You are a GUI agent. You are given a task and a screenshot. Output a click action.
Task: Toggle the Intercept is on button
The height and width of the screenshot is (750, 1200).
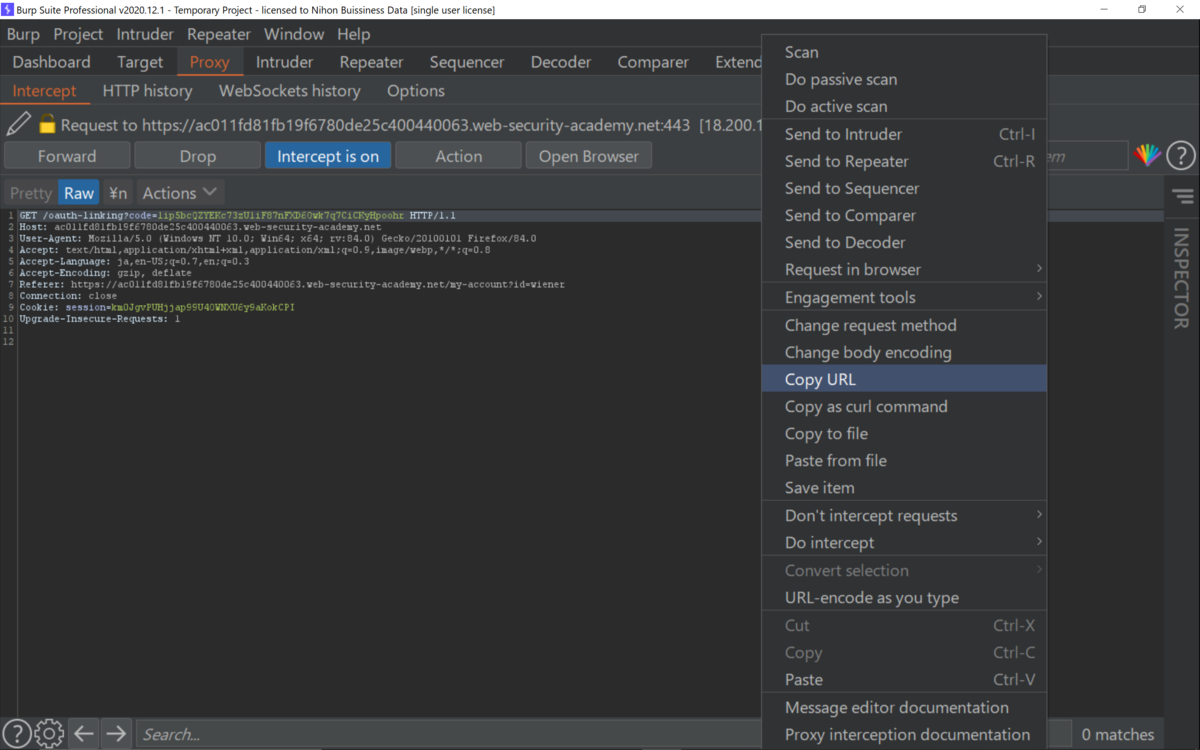[328, 156]
